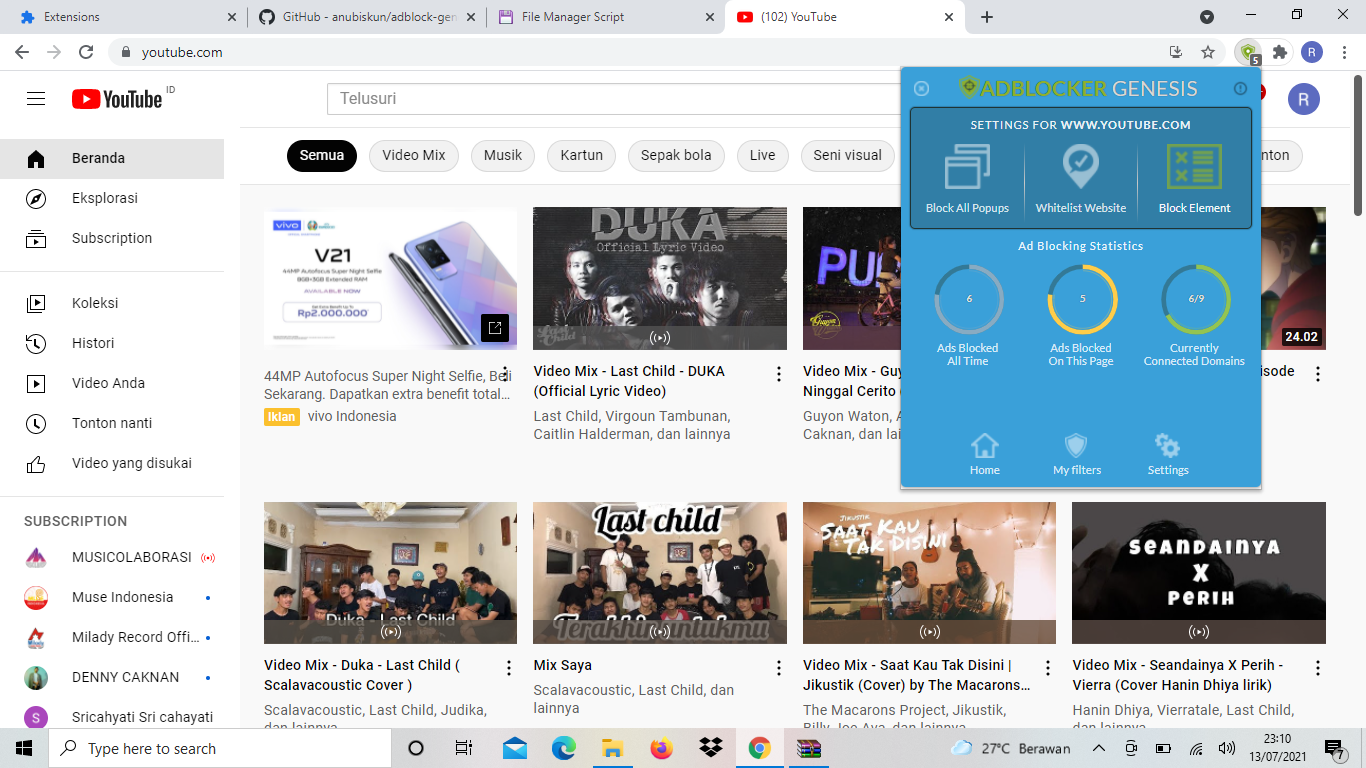This screenshot has width=1366, height=768.
Task: Click the Telusuri search field
Action: click(614, 98)
